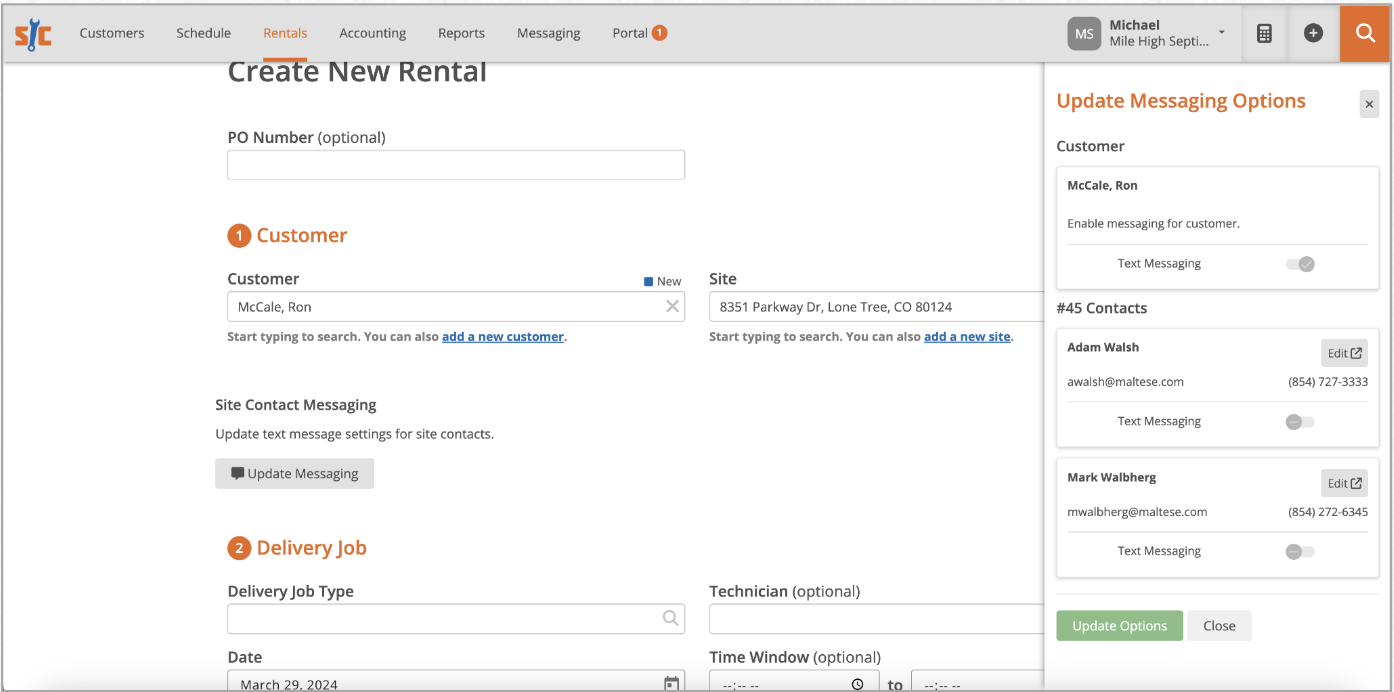
Task: Edit Adam Walsh contact
Action: (1344, 353)
